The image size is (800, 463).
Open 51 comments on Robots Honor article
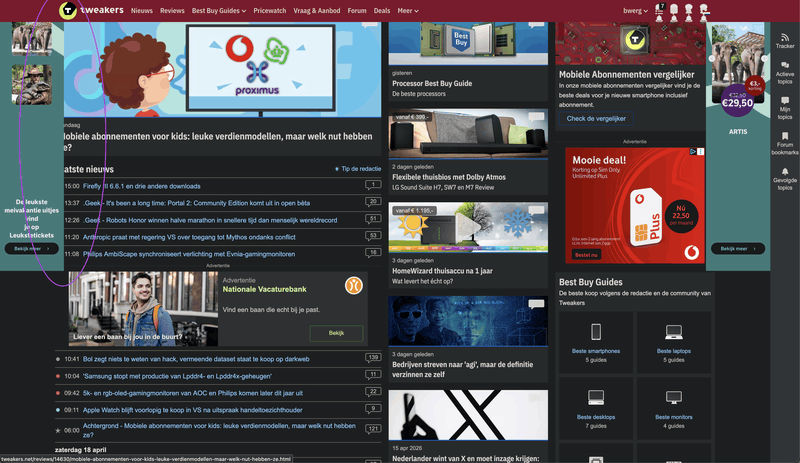(373, 219)
